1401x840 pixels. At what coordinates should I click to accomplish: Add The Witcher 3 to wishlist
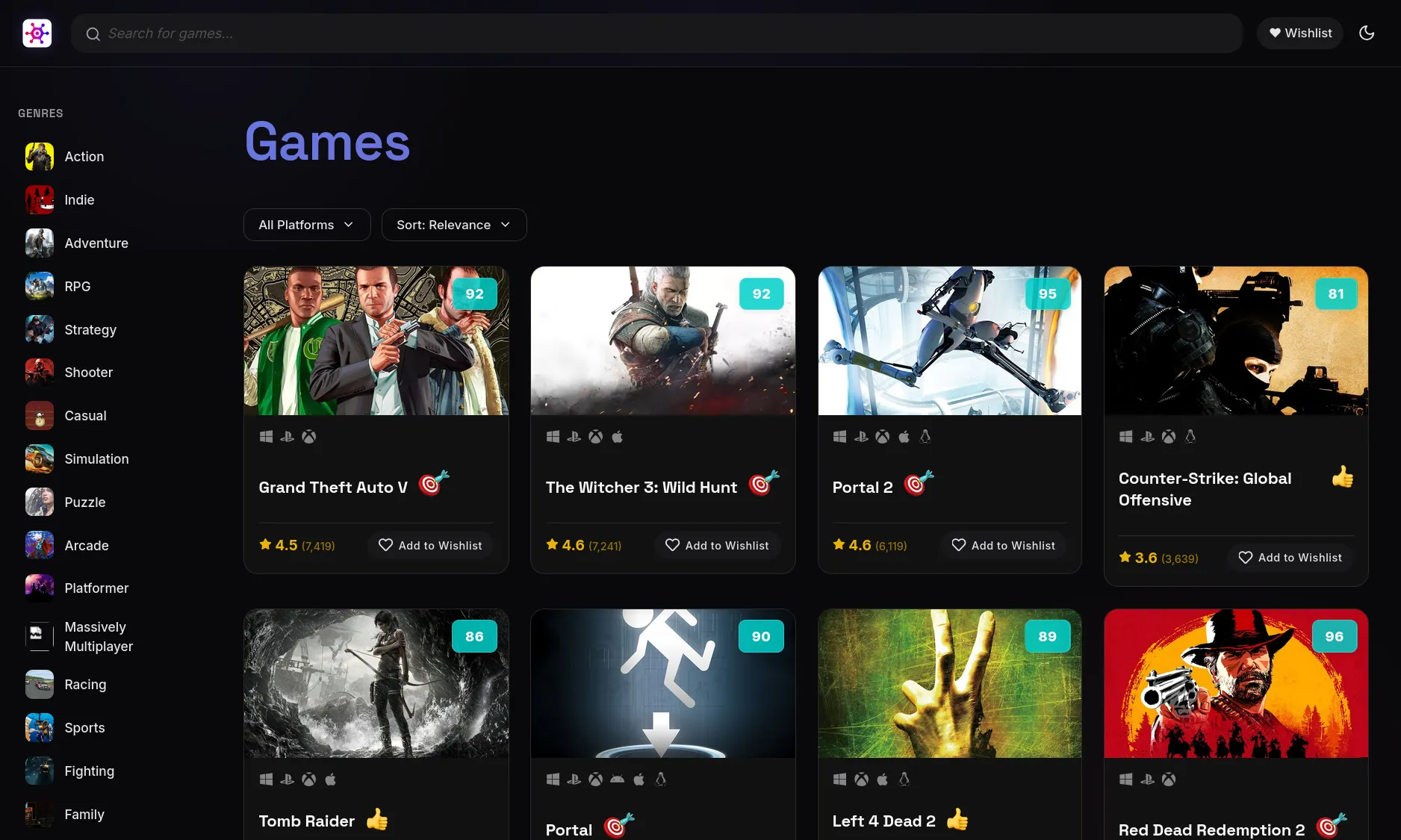[x=717, y=546]
